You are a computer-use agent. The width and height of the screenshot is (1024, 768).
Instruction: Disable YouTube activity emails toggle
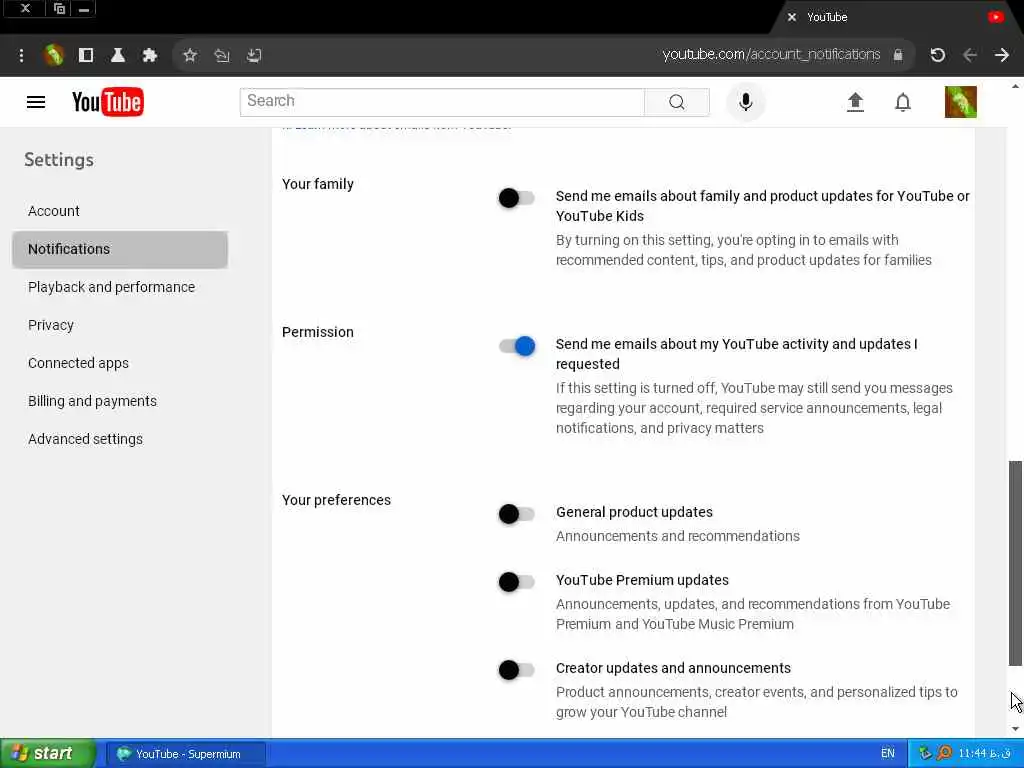[x=516, y=345]
